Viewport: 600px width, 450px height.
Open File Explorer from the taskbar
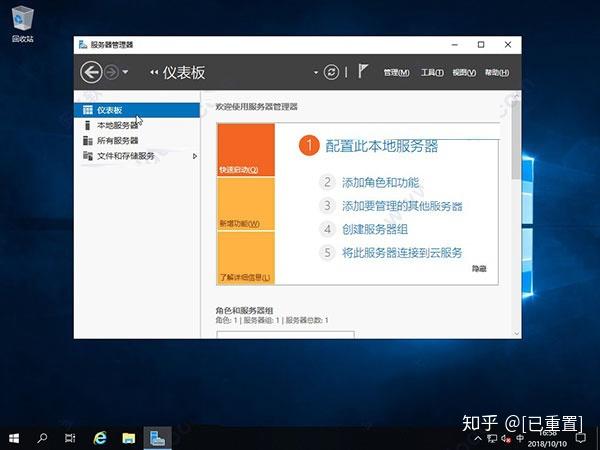click(x=129, y=438)
